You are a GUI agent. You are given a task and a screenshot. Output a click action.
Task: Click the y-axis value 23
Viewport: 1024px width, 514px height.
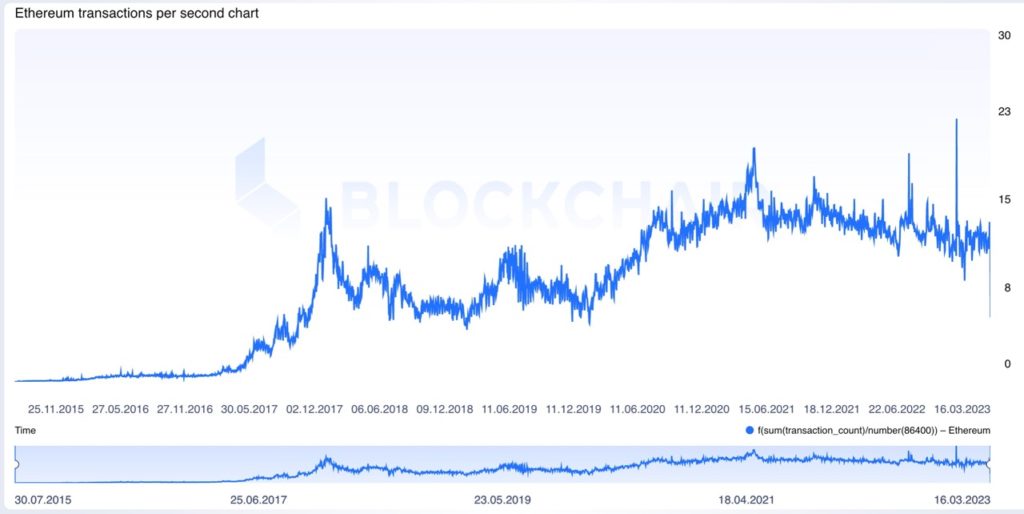[1004, 112]
